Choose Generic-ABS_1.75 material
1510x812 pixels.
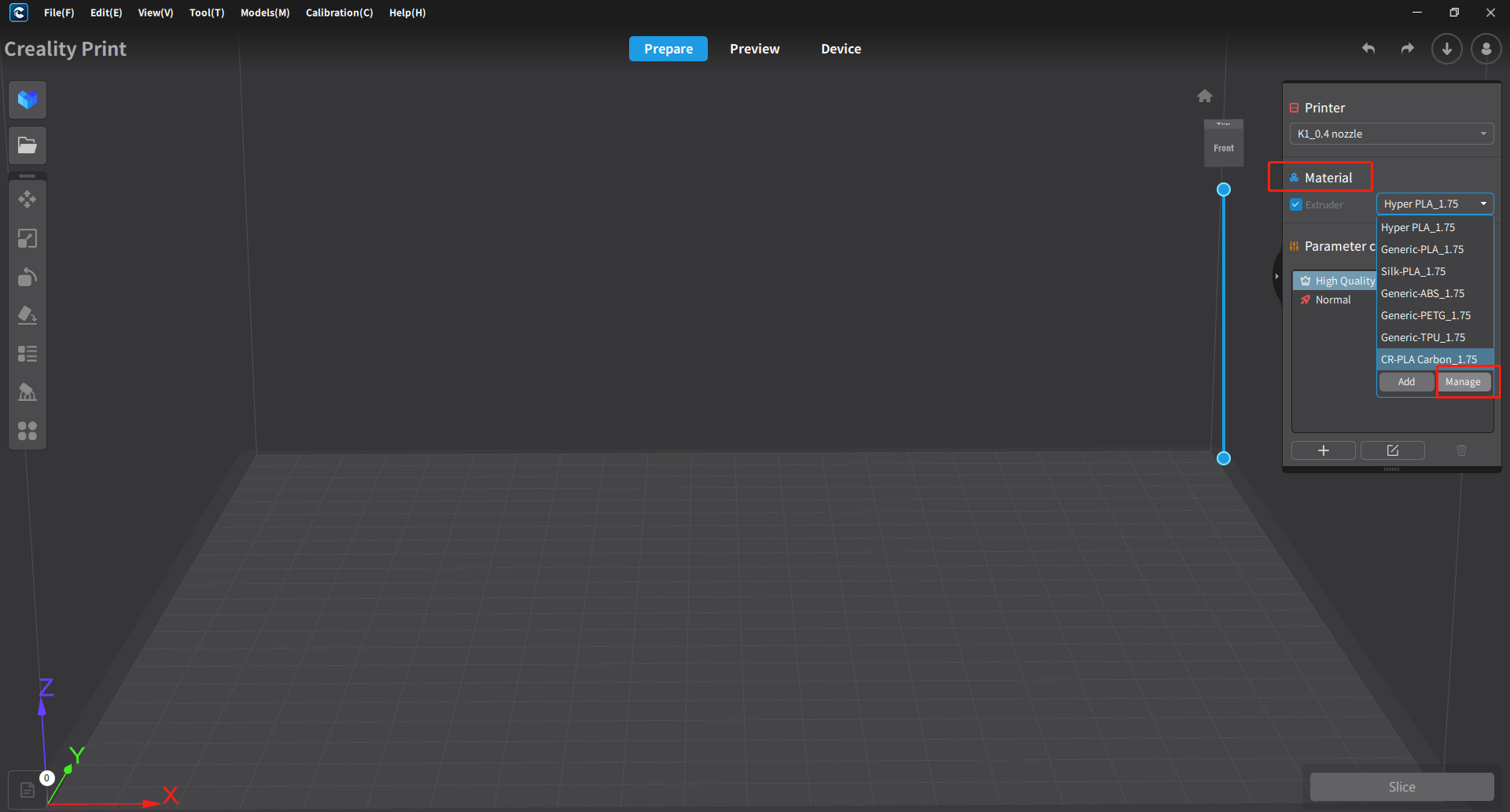(x=1435, y=293)
